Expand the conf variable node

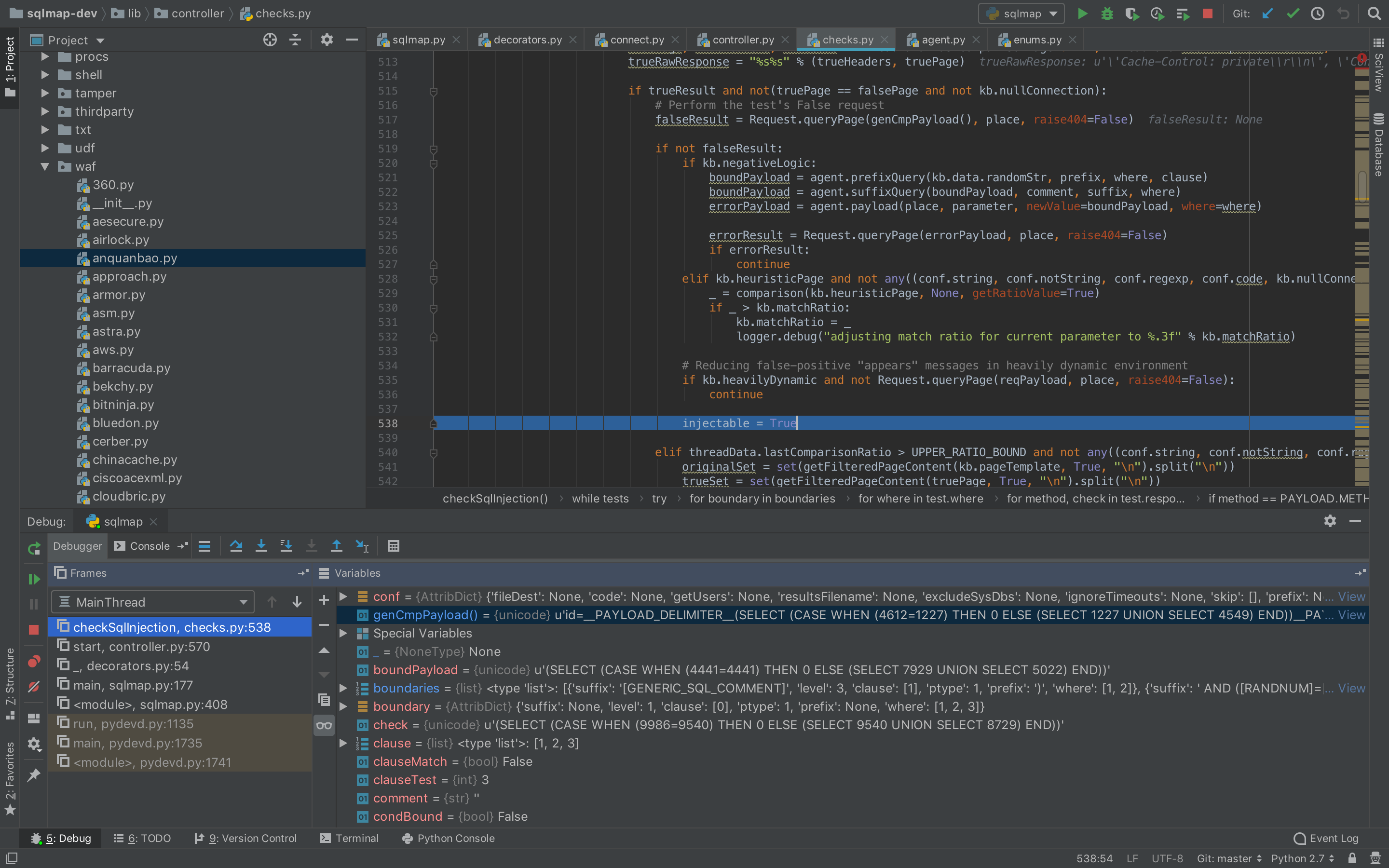coord(343,597)
